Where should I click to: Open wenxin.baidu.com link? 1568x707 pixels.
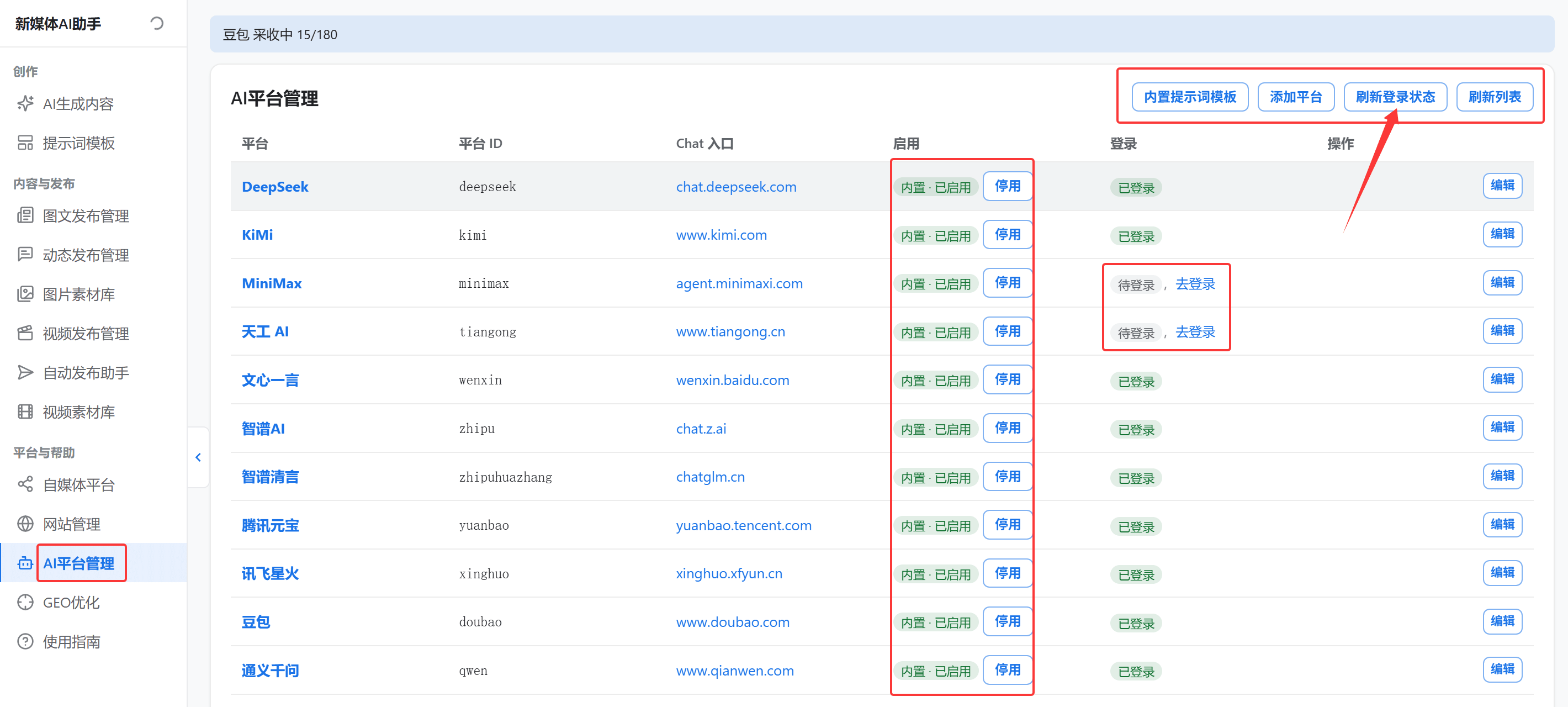coord(732,381)
